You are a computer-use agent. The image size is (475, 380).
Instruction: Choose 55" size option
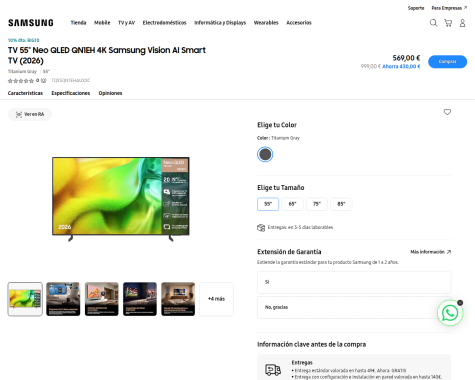point(268,204)
